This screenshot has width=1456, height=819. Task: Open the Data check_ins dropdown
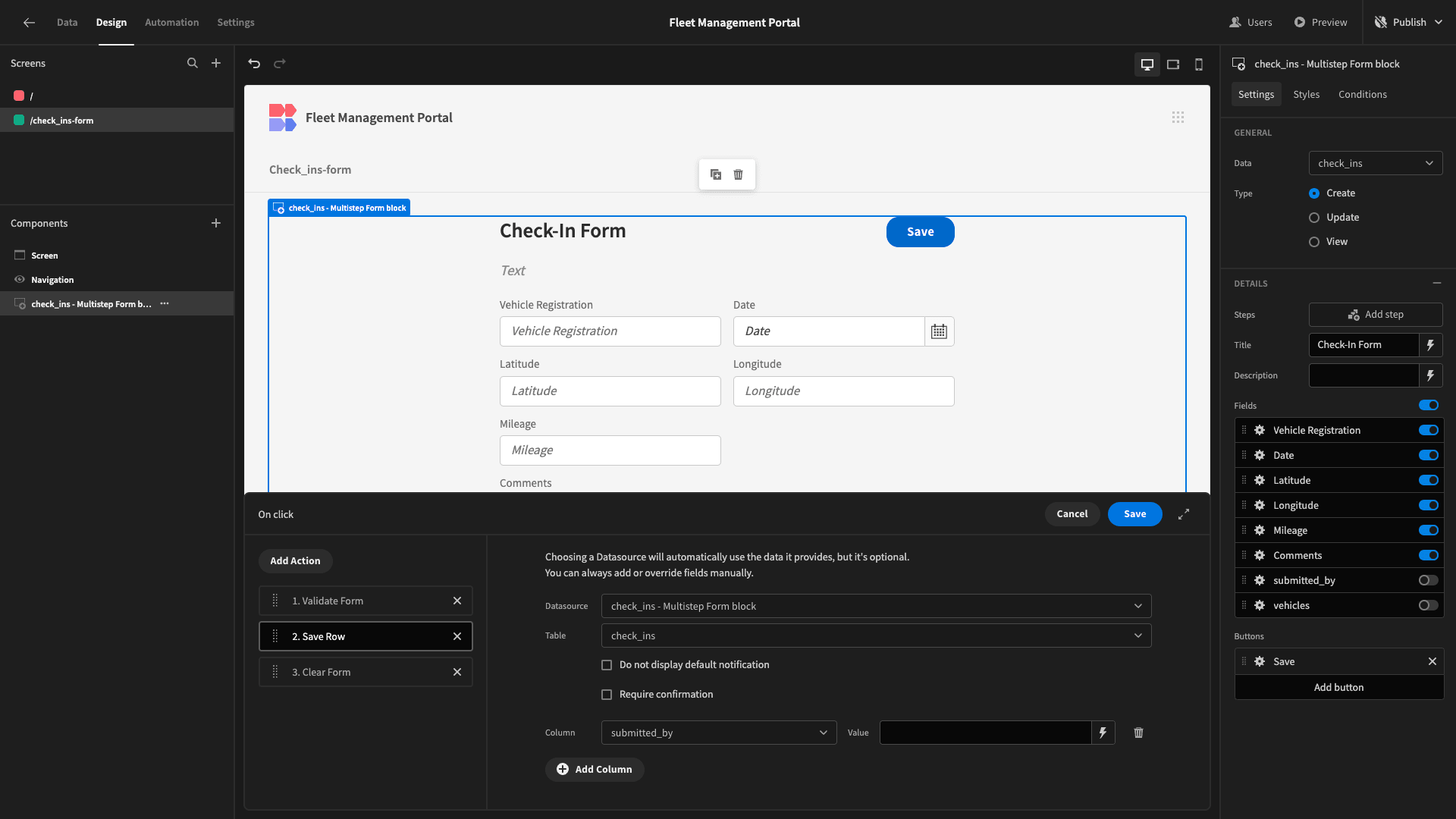(x=1376, y=163)
